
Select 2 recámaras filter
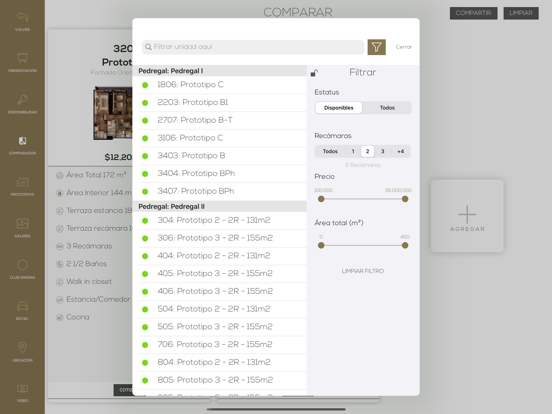coord(367,151)
